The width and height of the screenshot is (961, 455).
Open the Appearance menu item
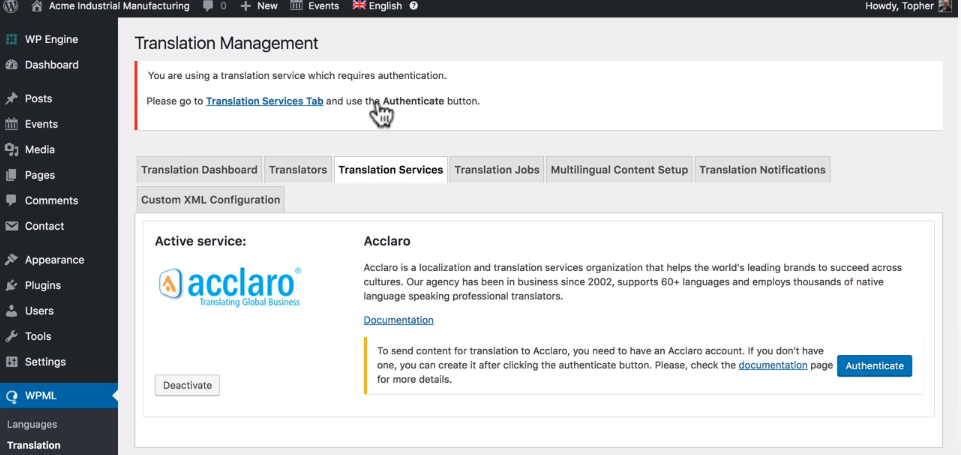click(55, 260)
